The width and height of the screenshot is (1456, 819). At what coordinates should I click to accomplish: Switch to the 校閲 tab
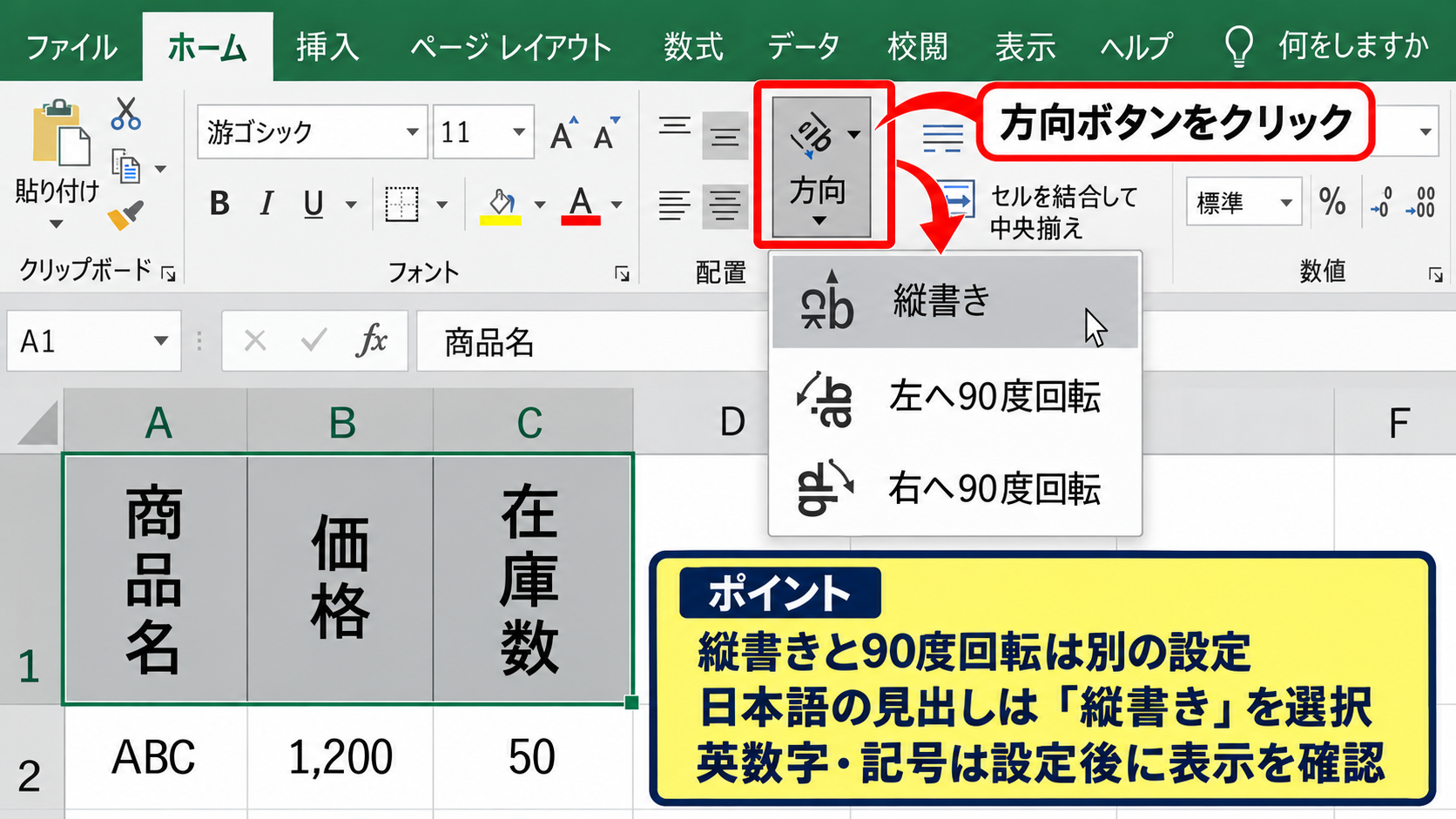(917, 46)
